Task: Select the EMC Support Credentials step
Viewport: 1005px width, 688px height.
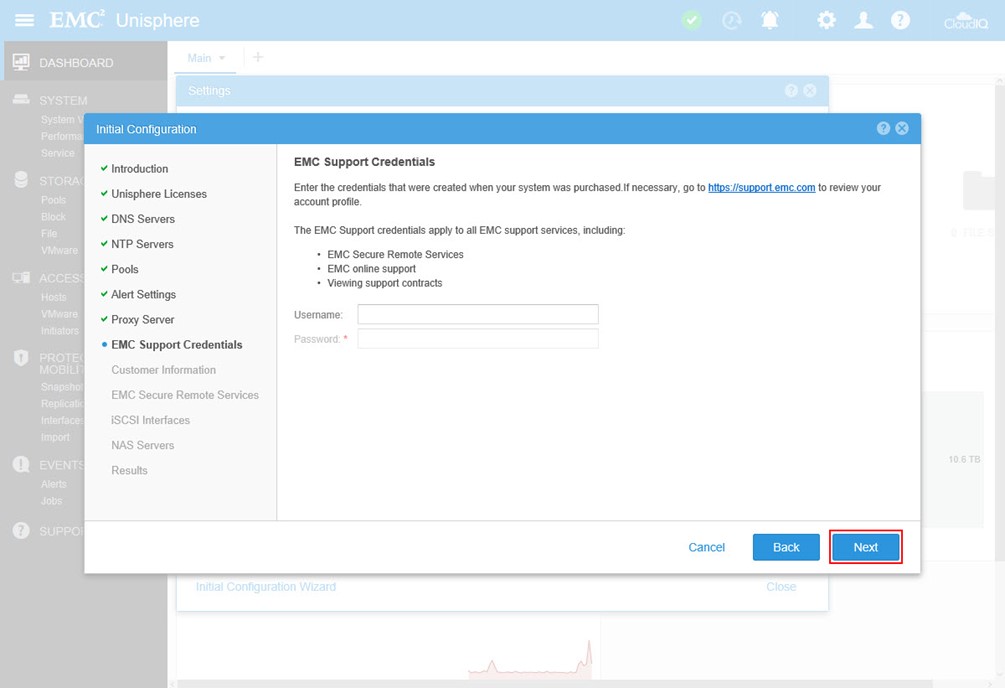Action: click(x=176, y=344)
